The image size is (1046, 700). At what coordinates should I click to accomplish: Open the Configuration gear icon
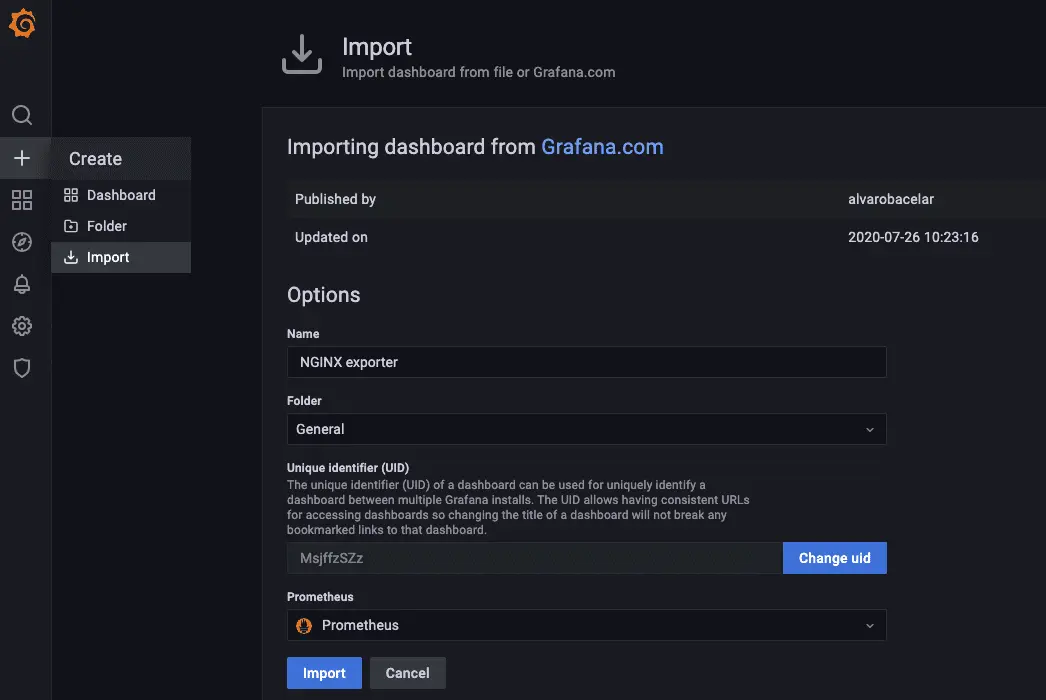pyautogui.click(x=23, y=325)
